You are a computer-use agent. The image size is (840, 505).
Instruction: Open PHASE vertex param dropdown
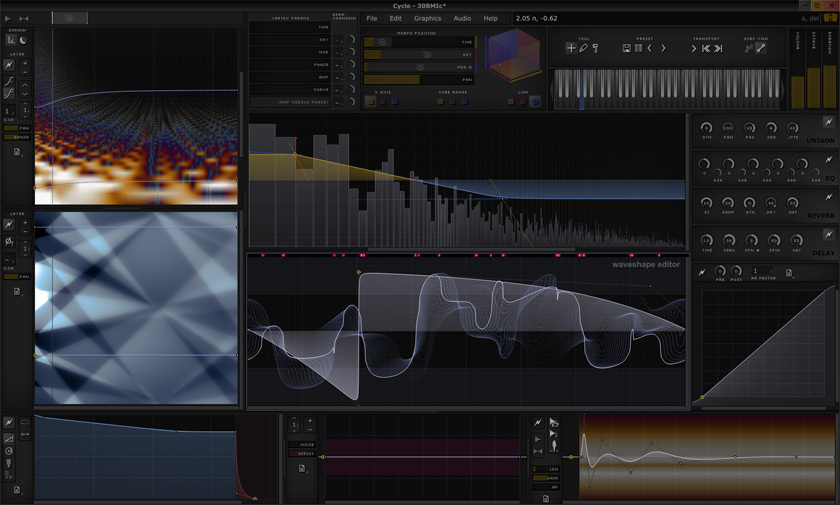(x=339, y=65)
